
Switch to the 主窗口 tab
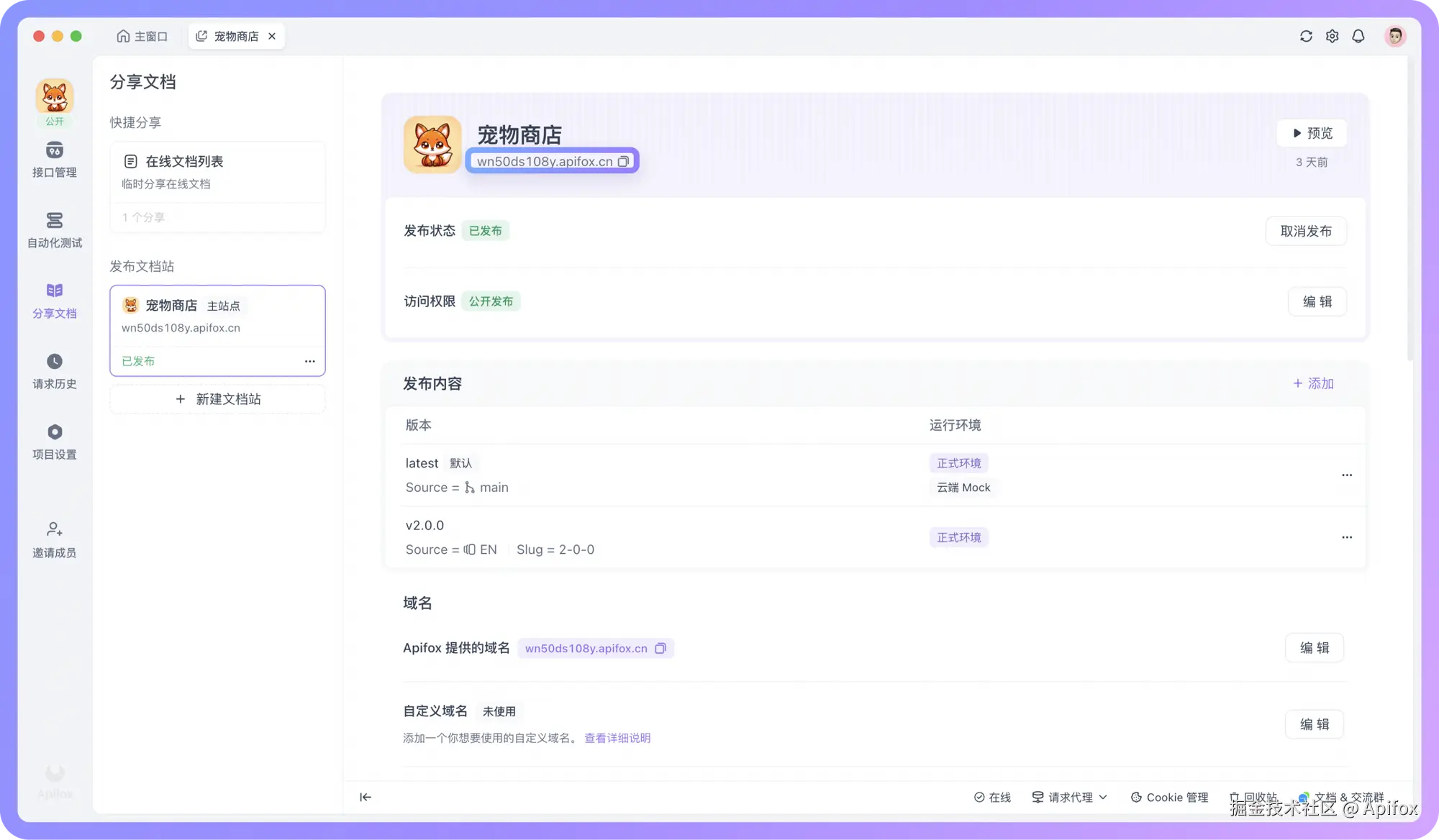click(142, 36)
